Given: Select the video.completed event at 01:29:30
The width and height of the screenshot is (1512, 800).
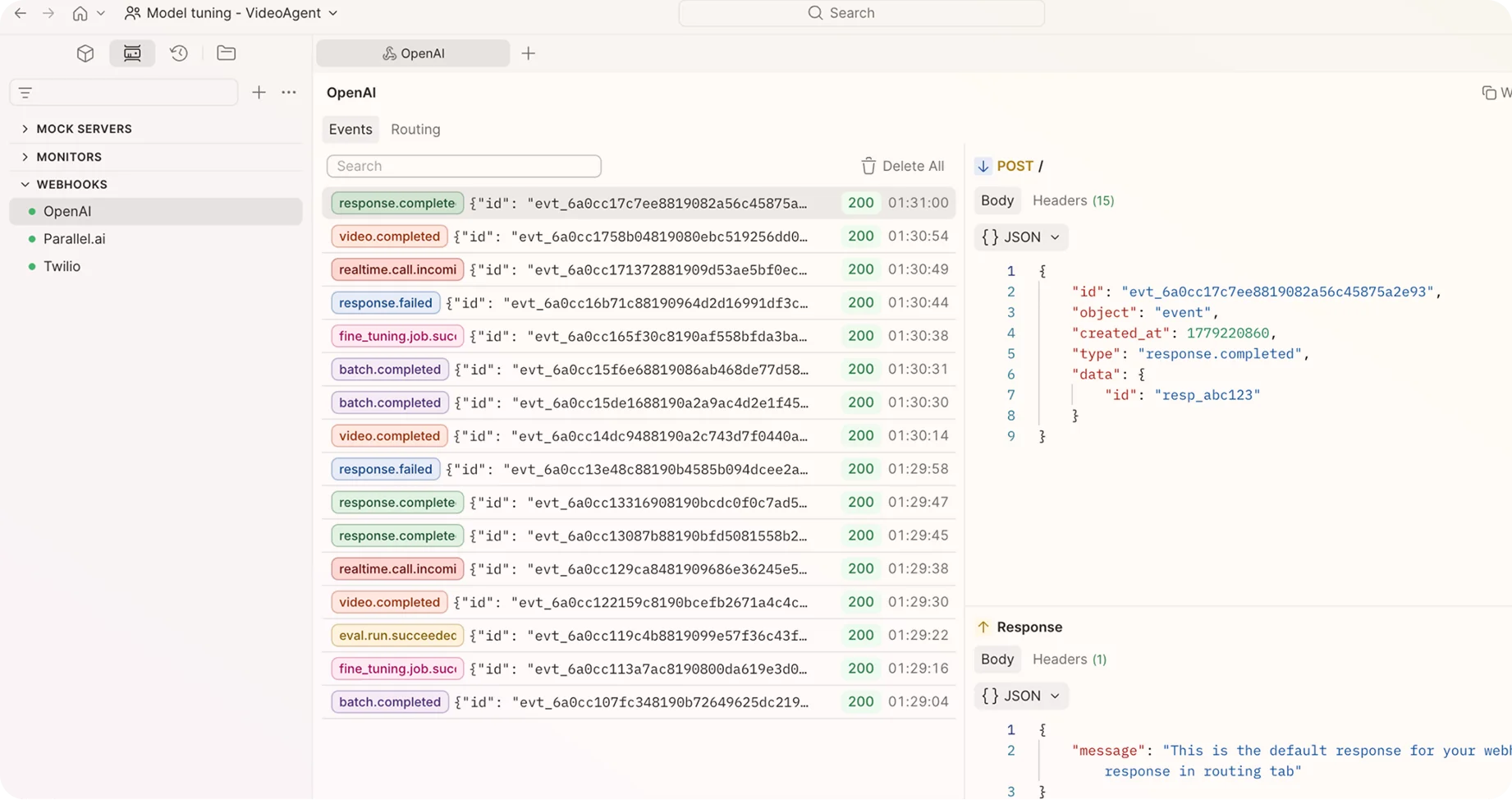Looking at the screenshot, I should tap(639, 602).
